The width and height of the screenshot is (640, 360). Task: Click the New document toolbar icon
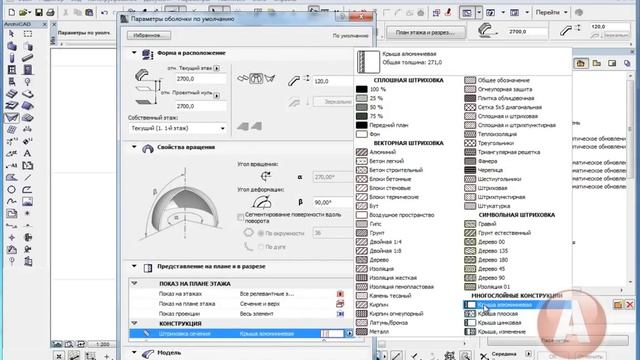tap(11, 13)
